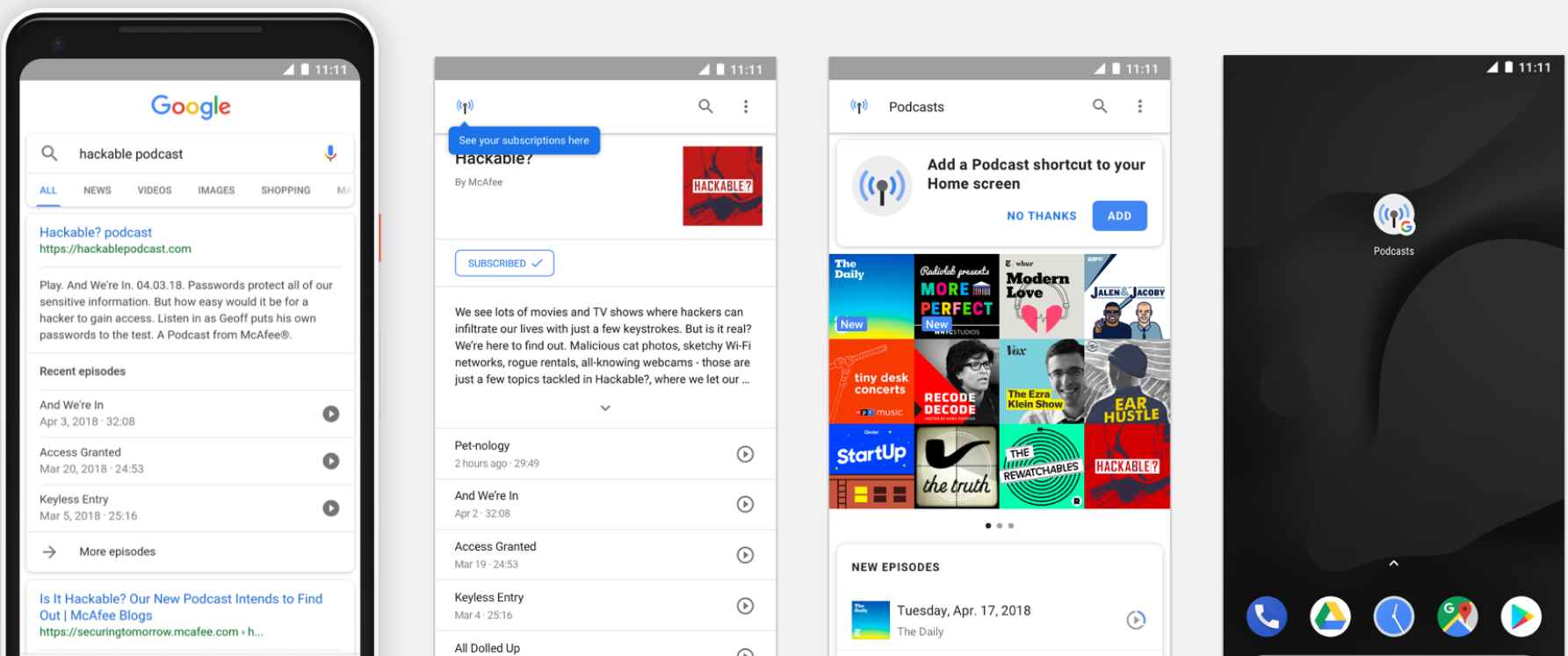Screen dimensions: 1568x656
Task: Open StartUp podcast tile
Action: tap(871, 466)
